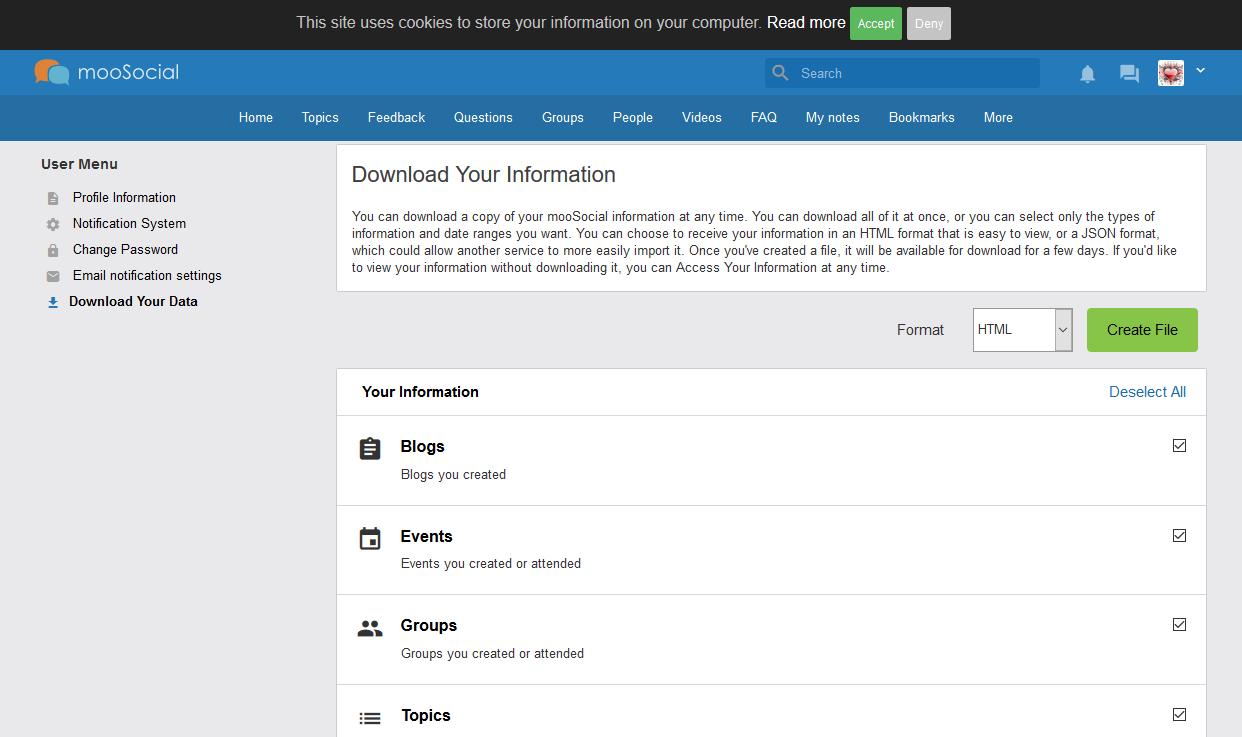Click the Blogs heading text

point(423,447)
